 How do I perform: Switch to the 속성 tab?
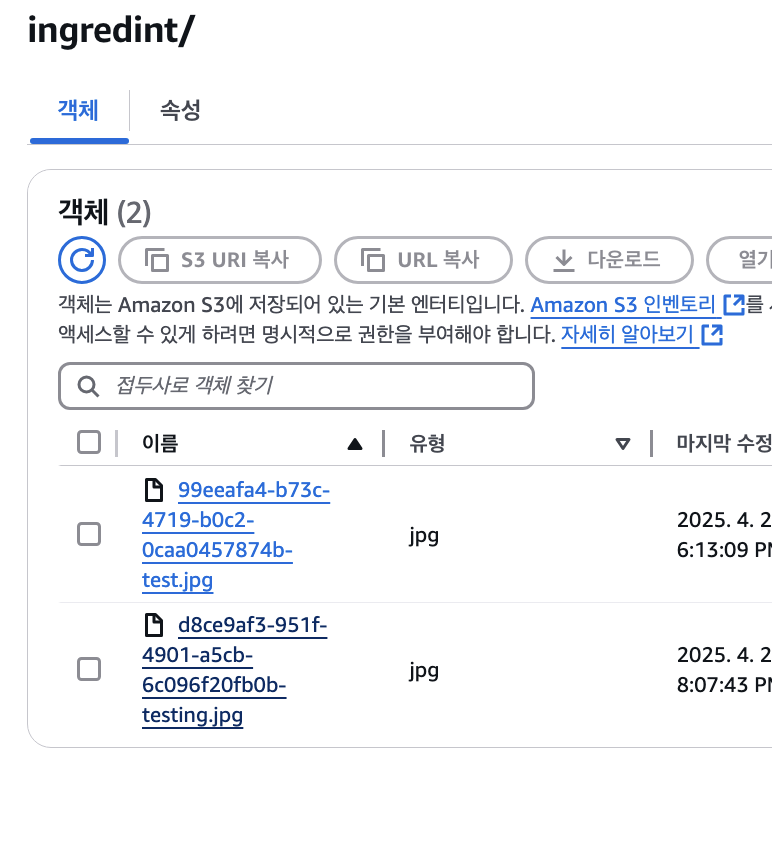click(x=180, y=110)
